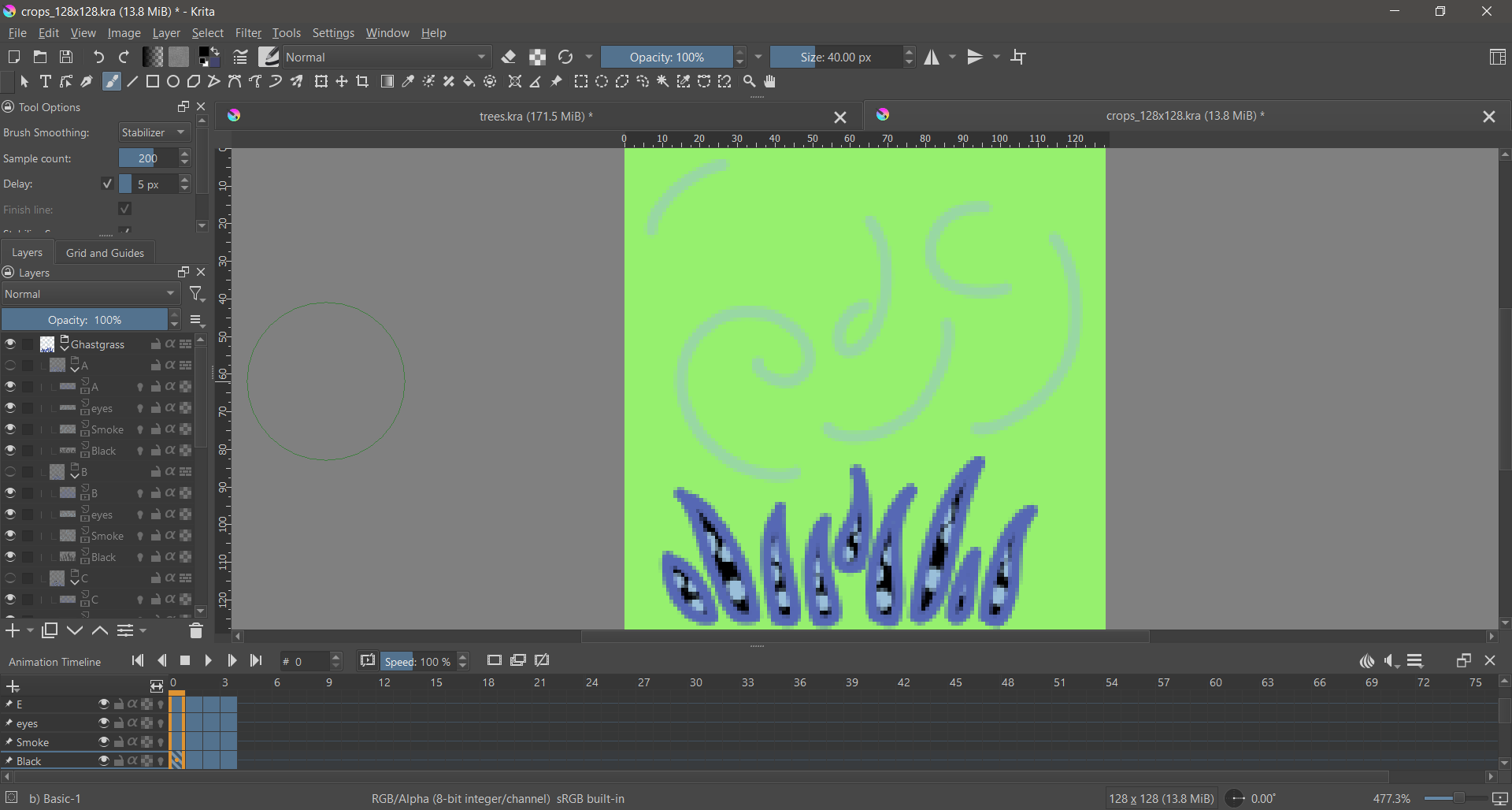Image resolution: width=1512 pixels, height=810 pixels.
Task: Adjust the brush Opacity slider
Action: [x=667, y=57]
